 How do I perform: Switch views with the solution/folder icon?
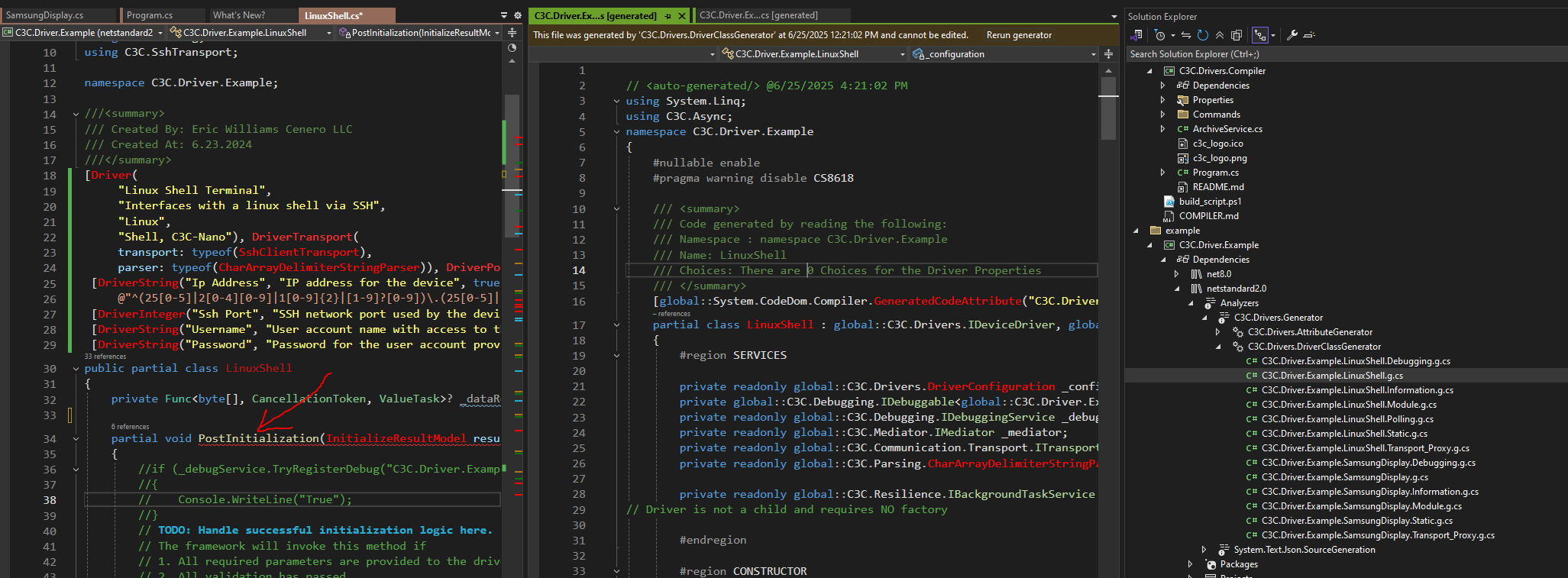click(x=1136, y=35)
